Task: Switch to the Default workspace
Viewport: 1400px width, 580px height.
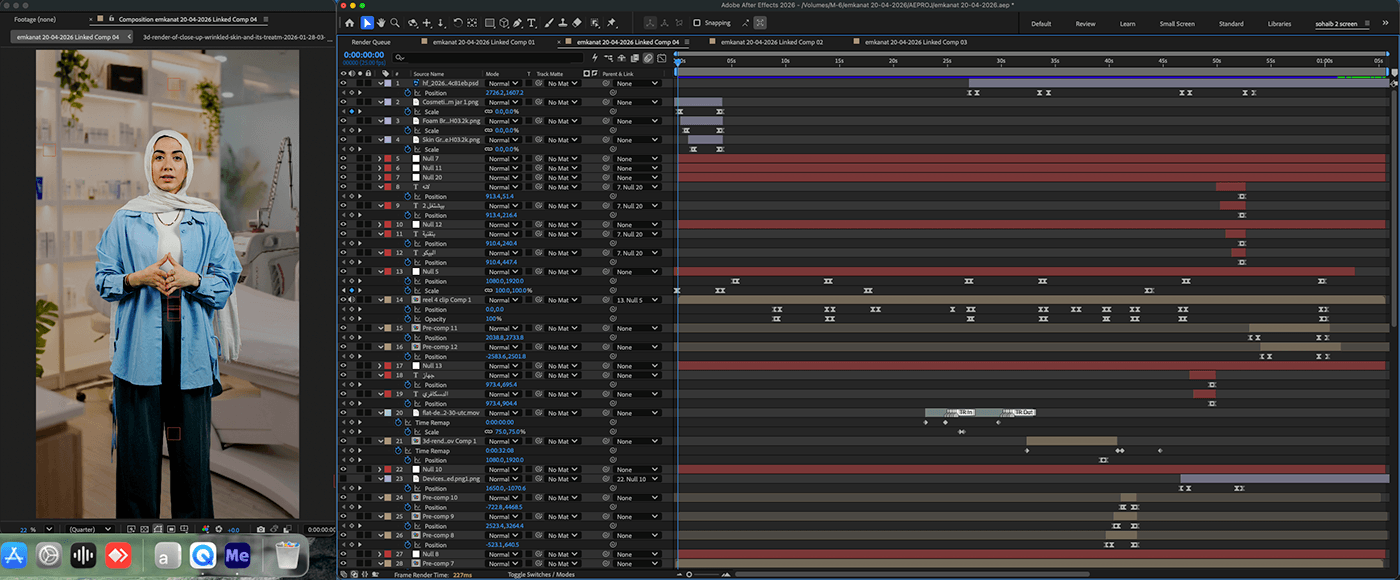Action: [x=1041, y=23]
